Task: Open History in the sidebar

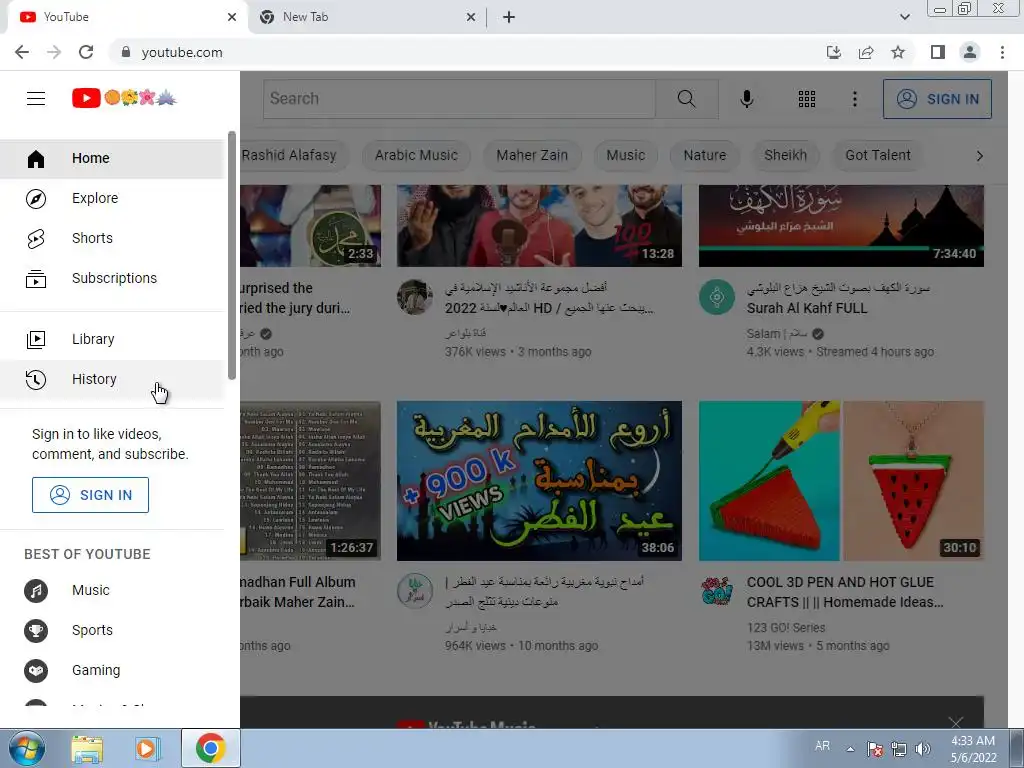Action: click(x=112, y=379)
